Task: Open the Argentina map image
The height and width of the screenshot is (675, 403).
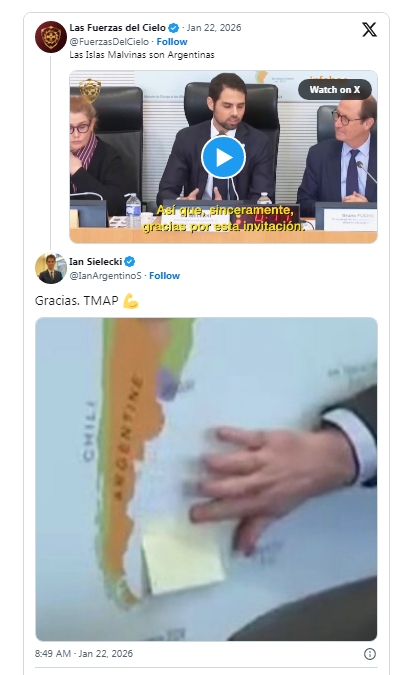Action: [x=206, y=479]
